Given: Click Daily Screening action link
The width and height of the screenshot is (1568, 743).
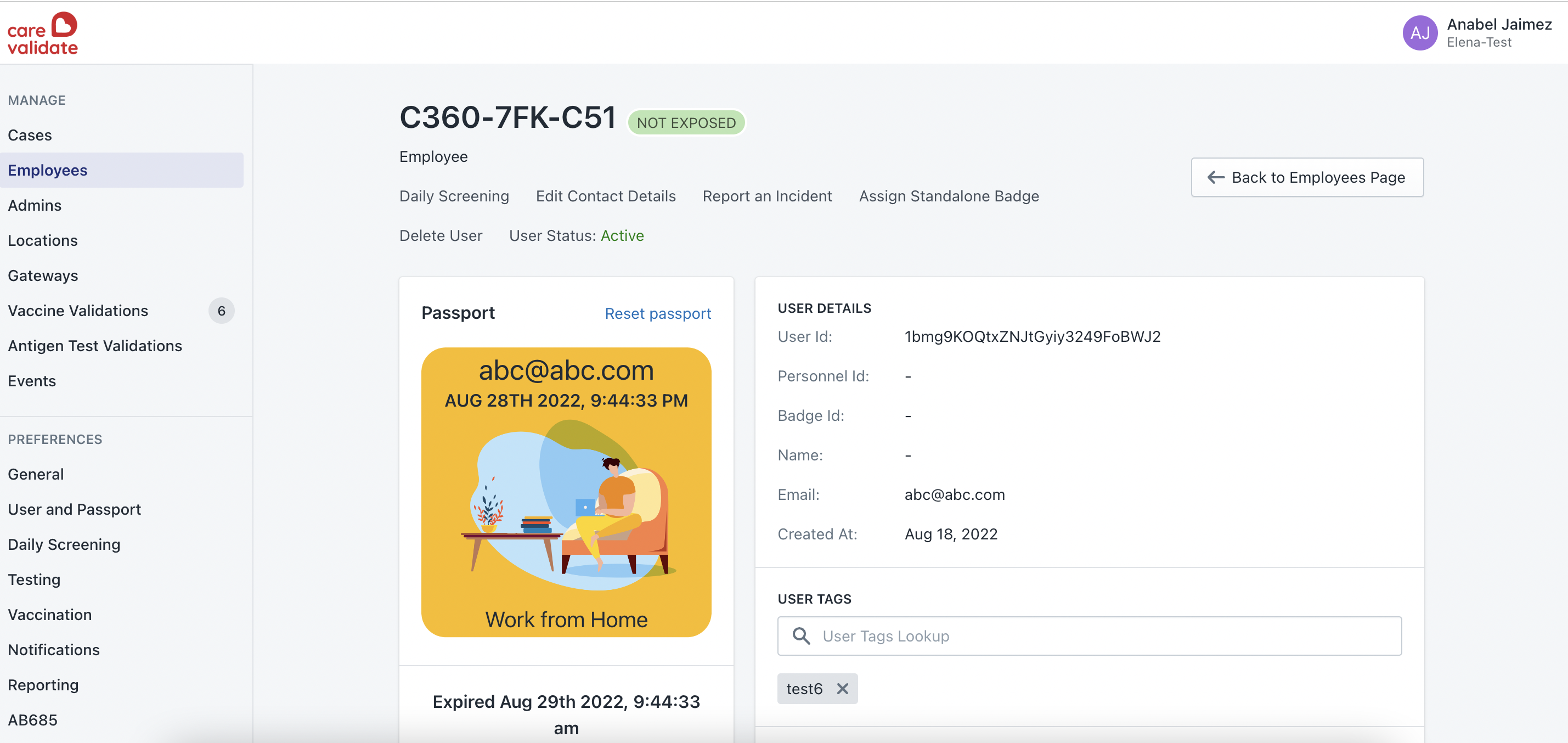Looking at the screenshot, I should [454, 196].
